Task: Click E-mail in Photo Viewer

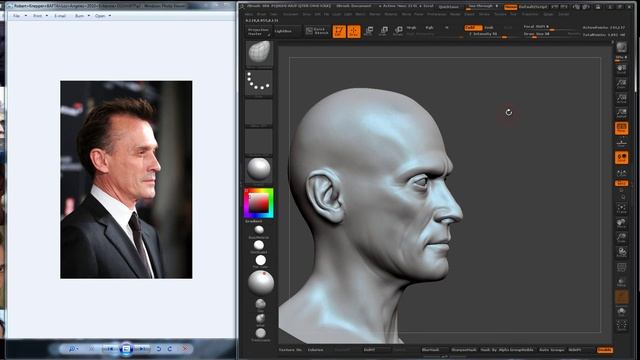Action: [60, 16]
